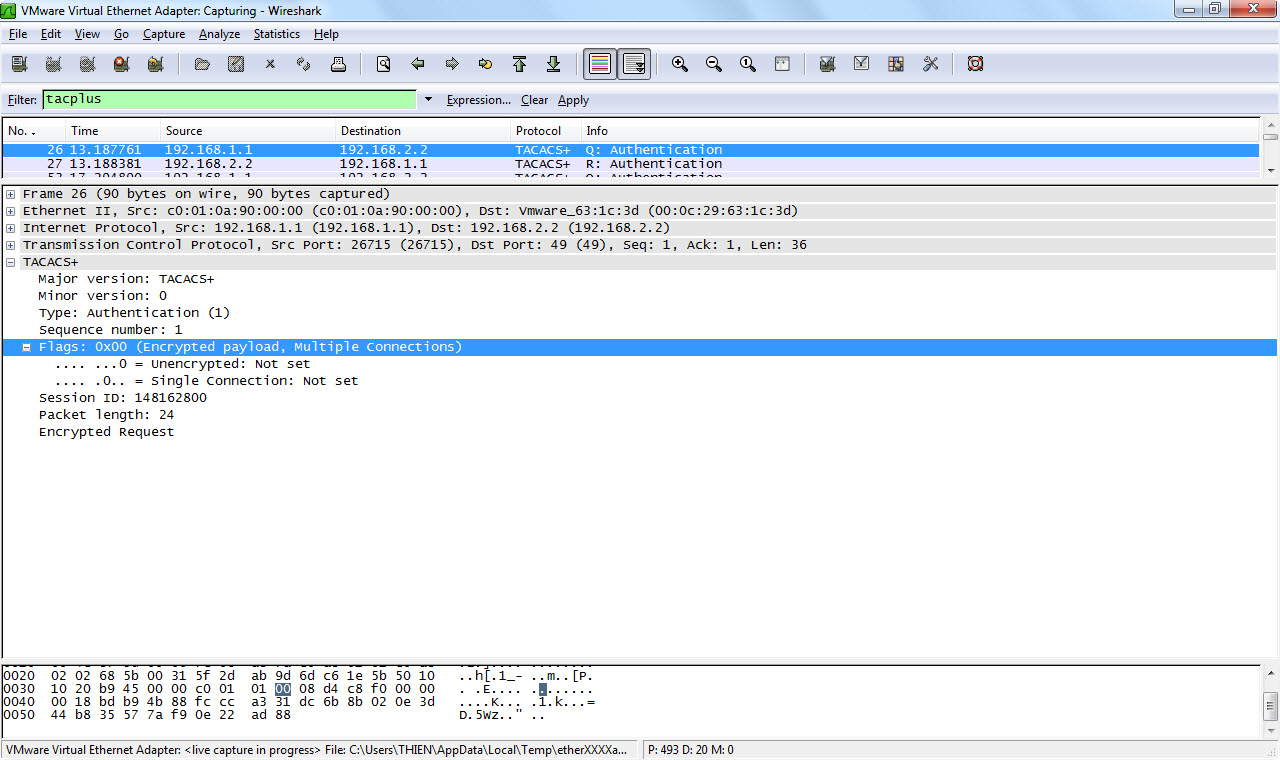Collapse the Flags tree node
Screen dimensions: 1280x760
click(x=27, y=347)
